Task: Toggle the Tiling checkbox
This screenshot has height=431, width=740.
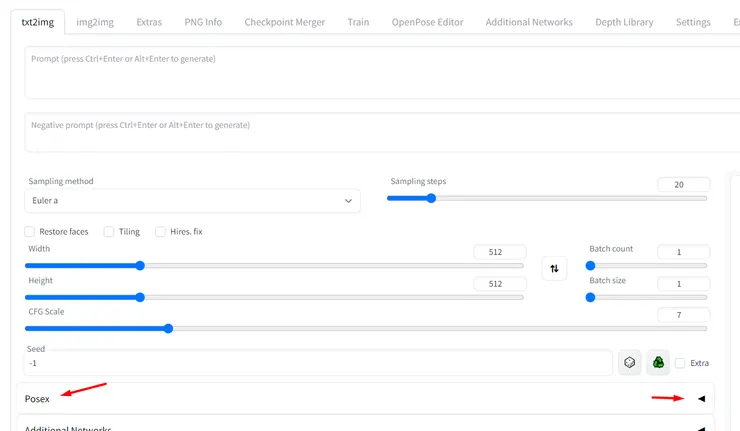Action: [109, 232]
